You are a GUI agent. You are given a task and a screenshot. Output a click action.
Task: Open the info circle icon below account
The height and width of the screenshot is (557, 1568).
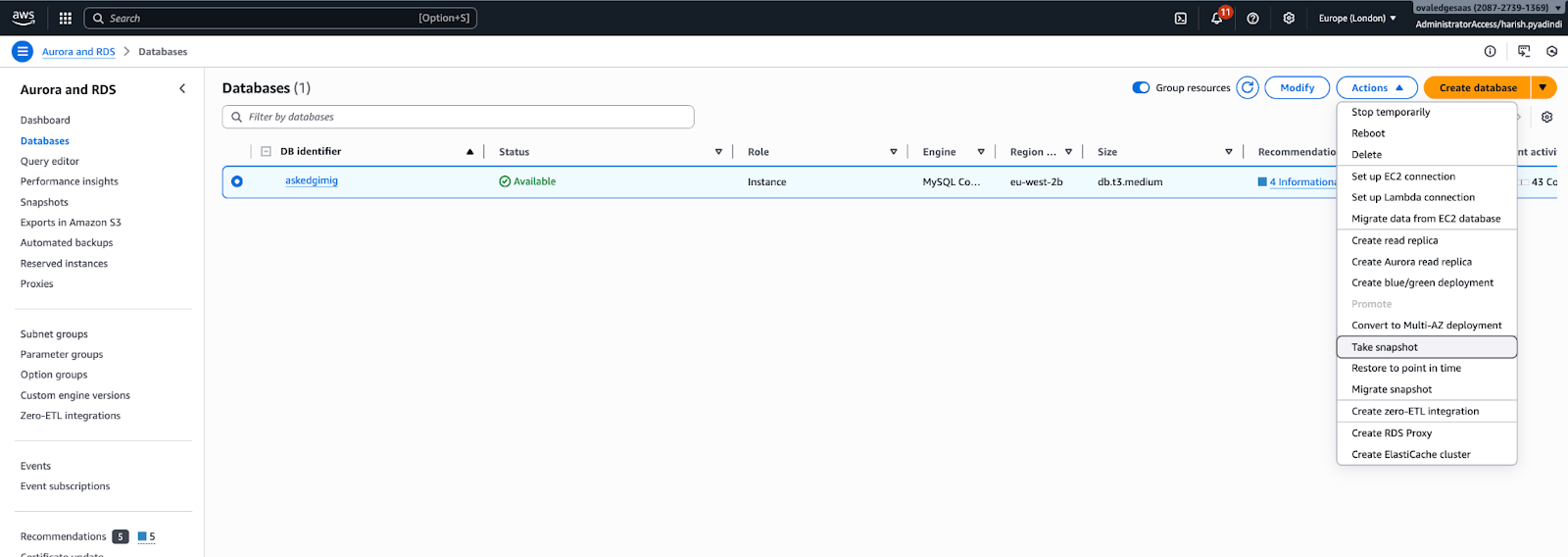1490,51
